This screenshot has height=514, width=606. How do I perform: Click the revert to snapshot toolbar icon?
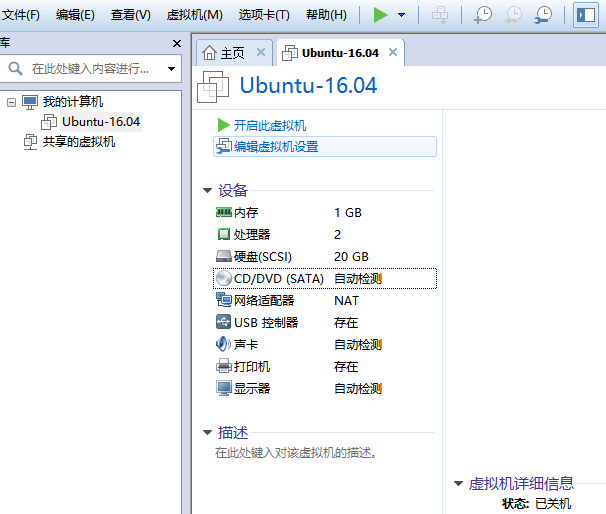513,15
